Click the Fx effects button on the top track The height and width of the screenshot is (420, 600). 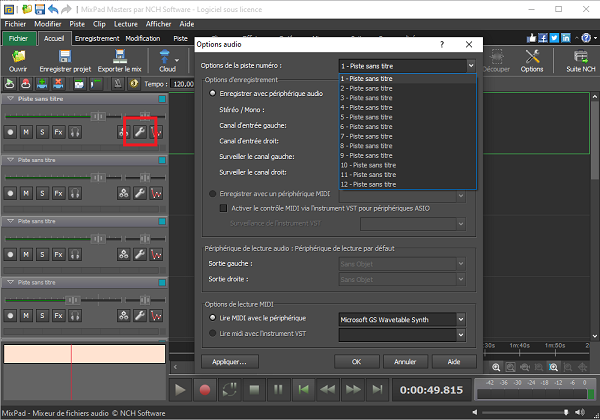pyautogui.click(x=59, y=132)
